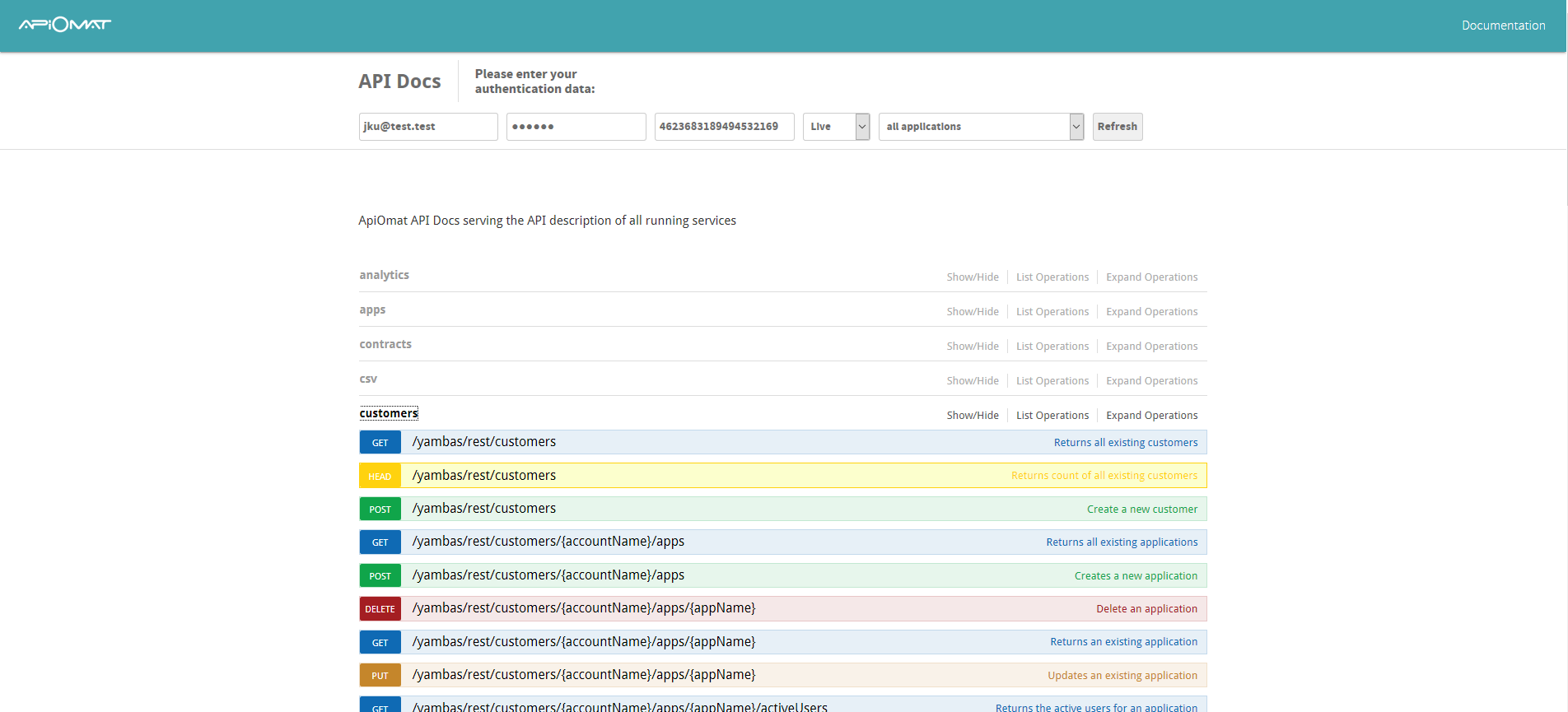Open 'Updates an existing application' operation

click(x=1122, y=676)
